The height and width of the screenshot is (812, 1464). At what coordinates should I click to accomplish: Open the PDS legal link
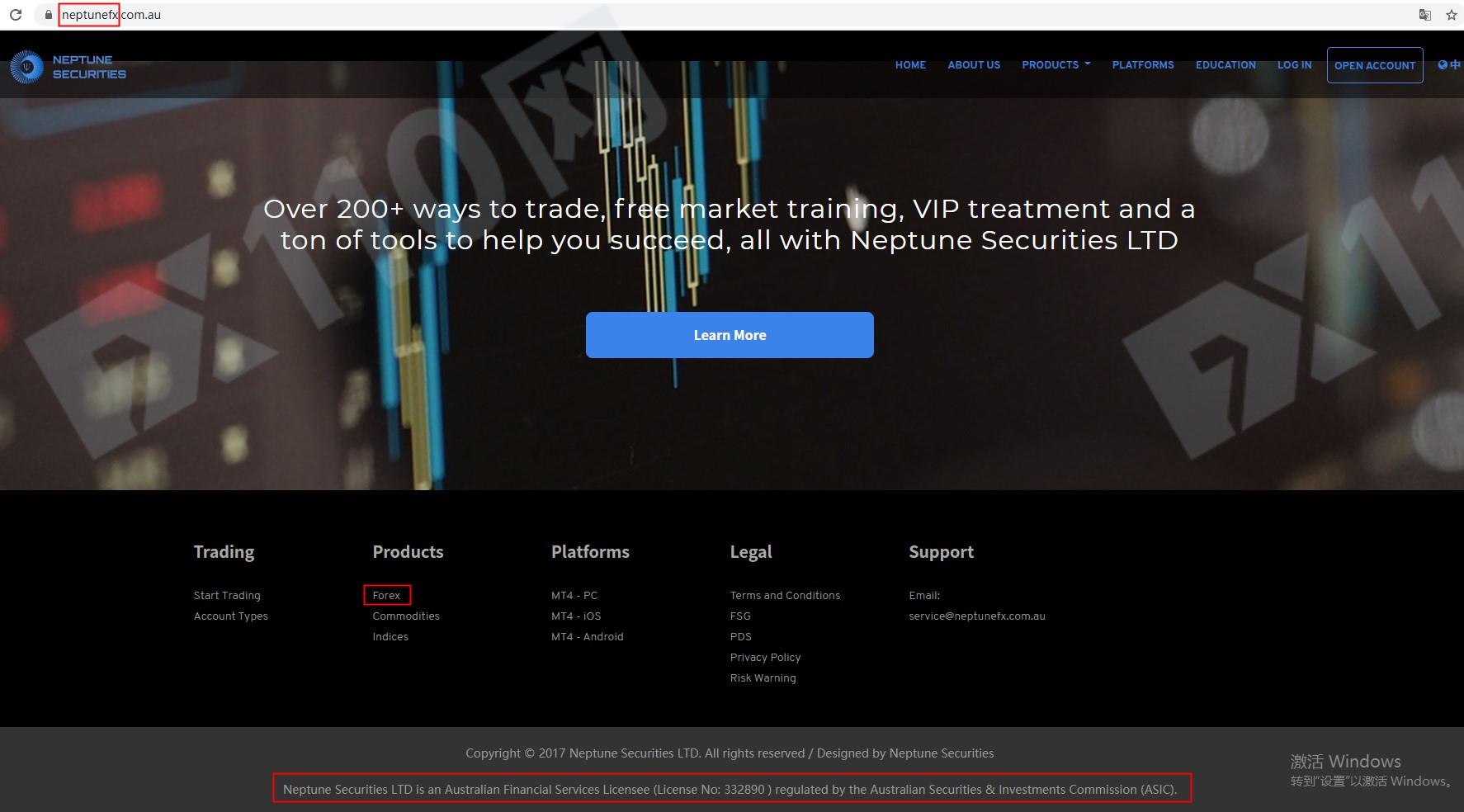click(741, 636)
